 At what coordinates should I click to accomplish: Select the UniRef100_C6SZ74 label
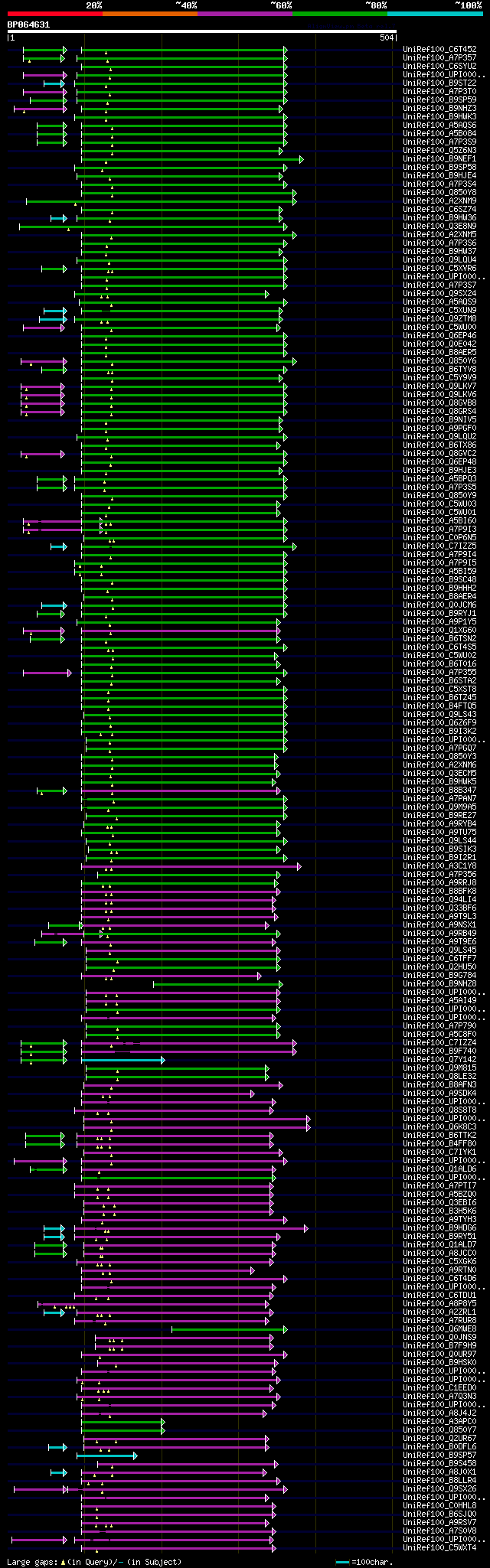[439, 210]
